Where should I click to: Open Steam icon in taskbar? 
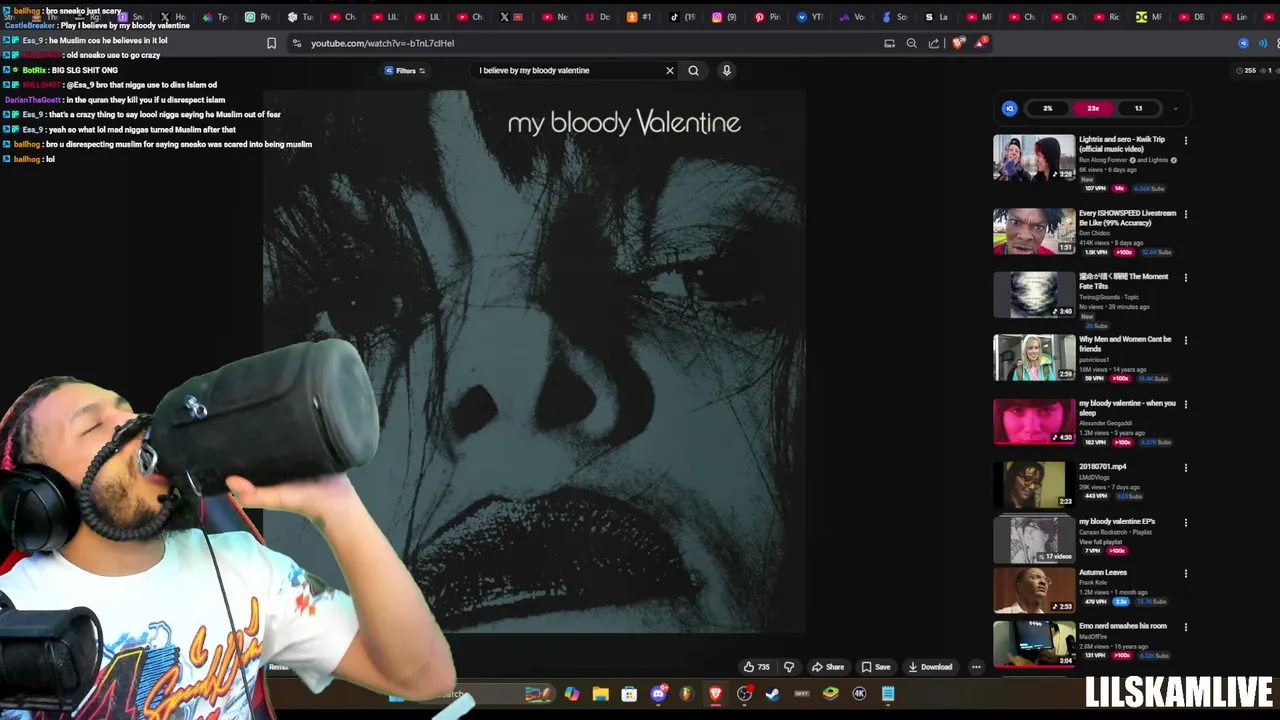772,694
